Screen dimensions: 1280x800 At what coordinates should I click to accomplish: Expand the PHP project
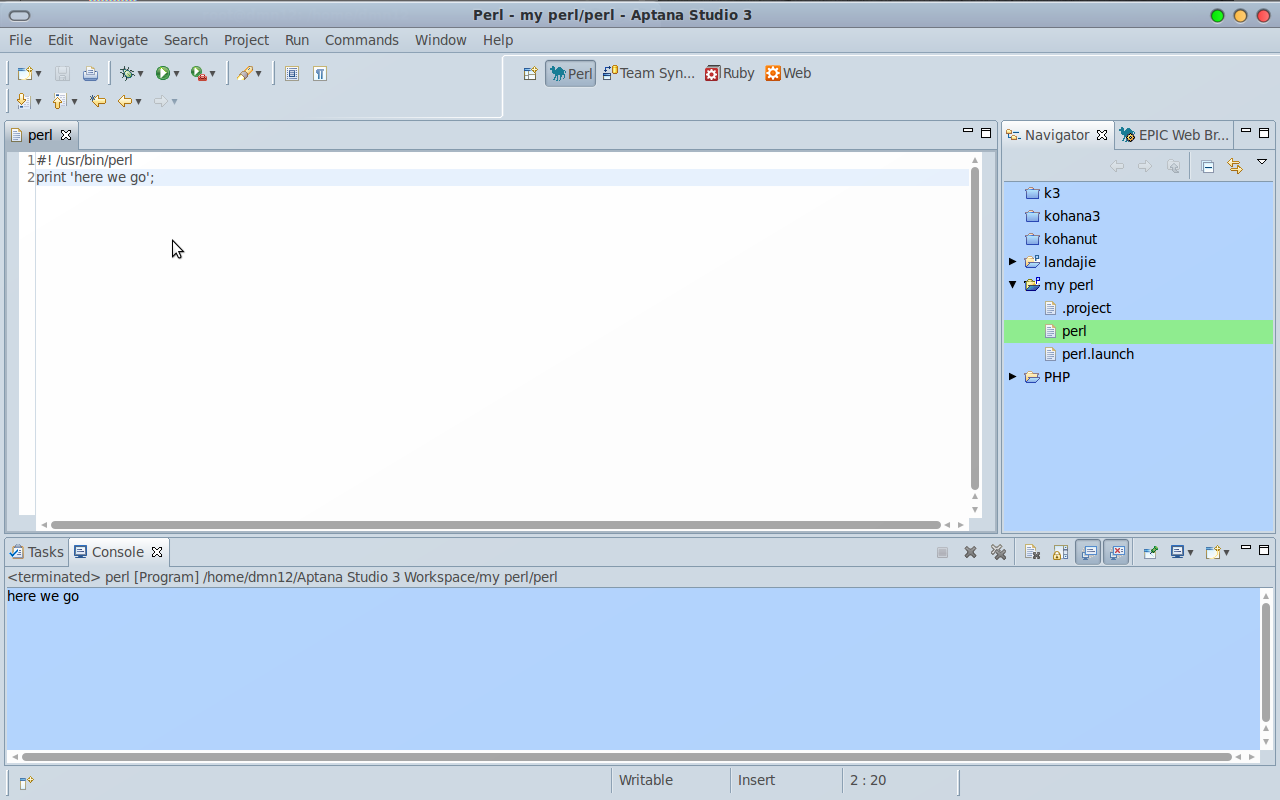(1012, 377)
